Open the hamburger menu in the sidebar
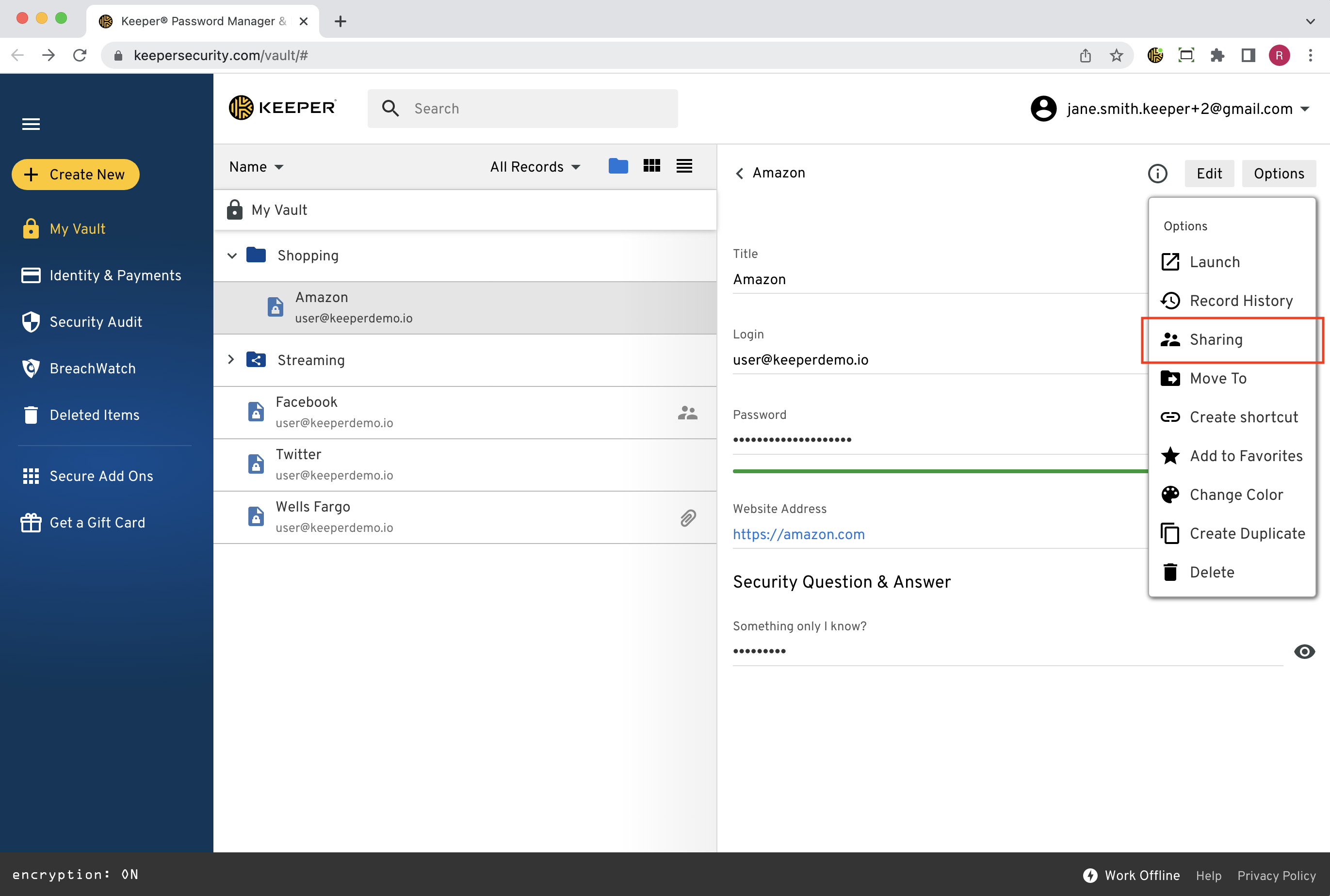The width and height of the screenshot is (1330, 896). [x=31, y=124]
